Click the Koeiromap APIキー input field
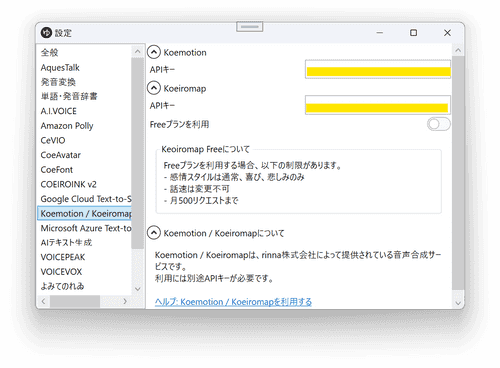 point(378,105)
